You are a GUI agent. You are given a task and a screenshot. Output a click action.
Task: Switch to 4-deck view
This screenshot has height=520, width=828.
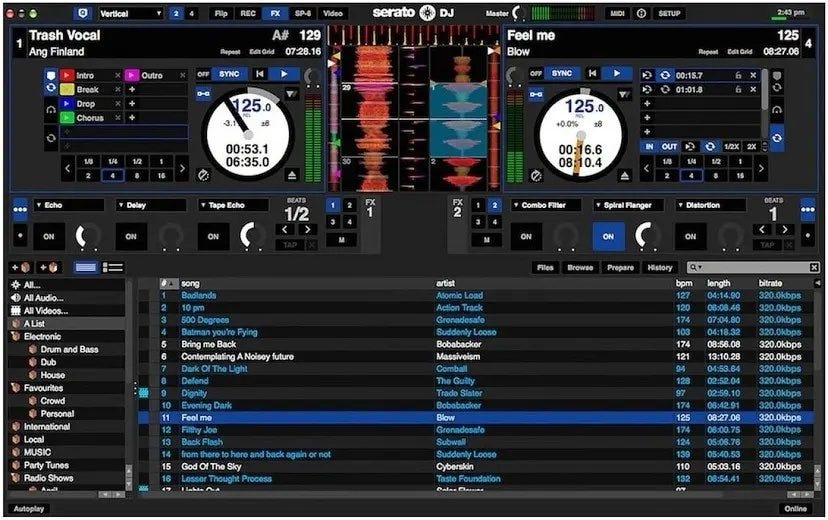tap(191, 14)
